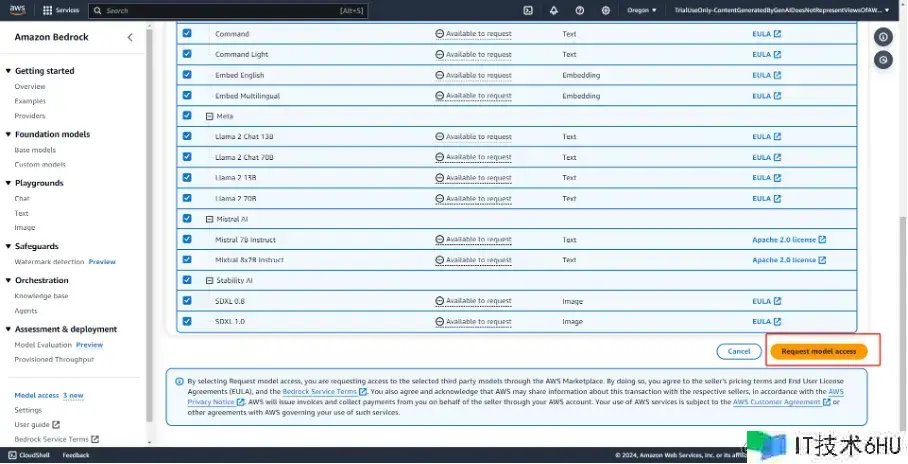
Task: Click the info panel icon on right edge
Action: [883, 37]
